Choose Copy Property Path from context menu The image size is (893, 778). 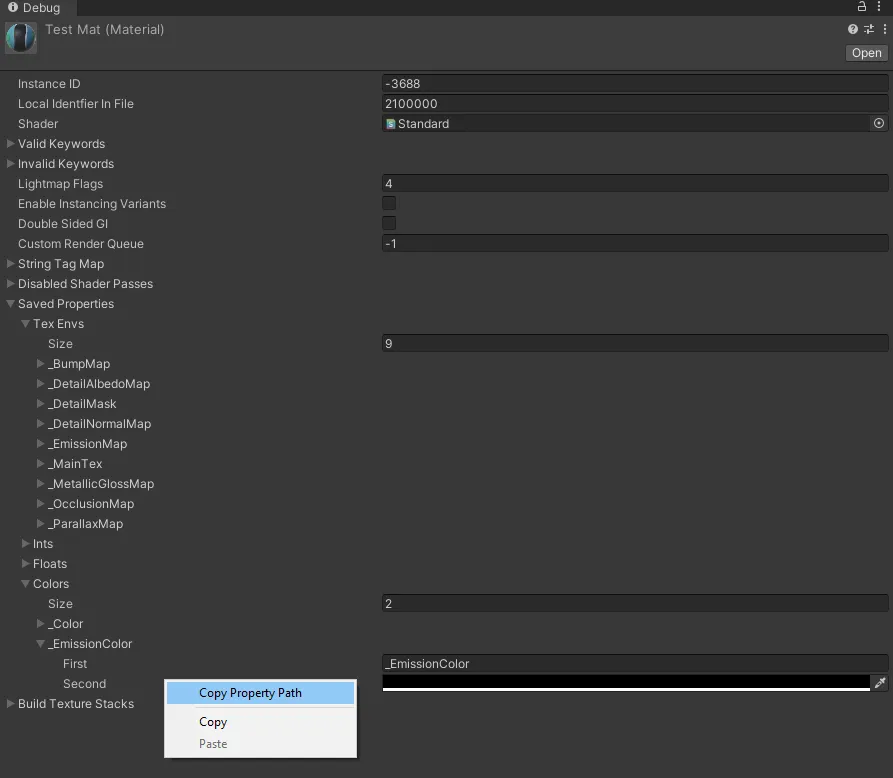click(x=260, y=693)
